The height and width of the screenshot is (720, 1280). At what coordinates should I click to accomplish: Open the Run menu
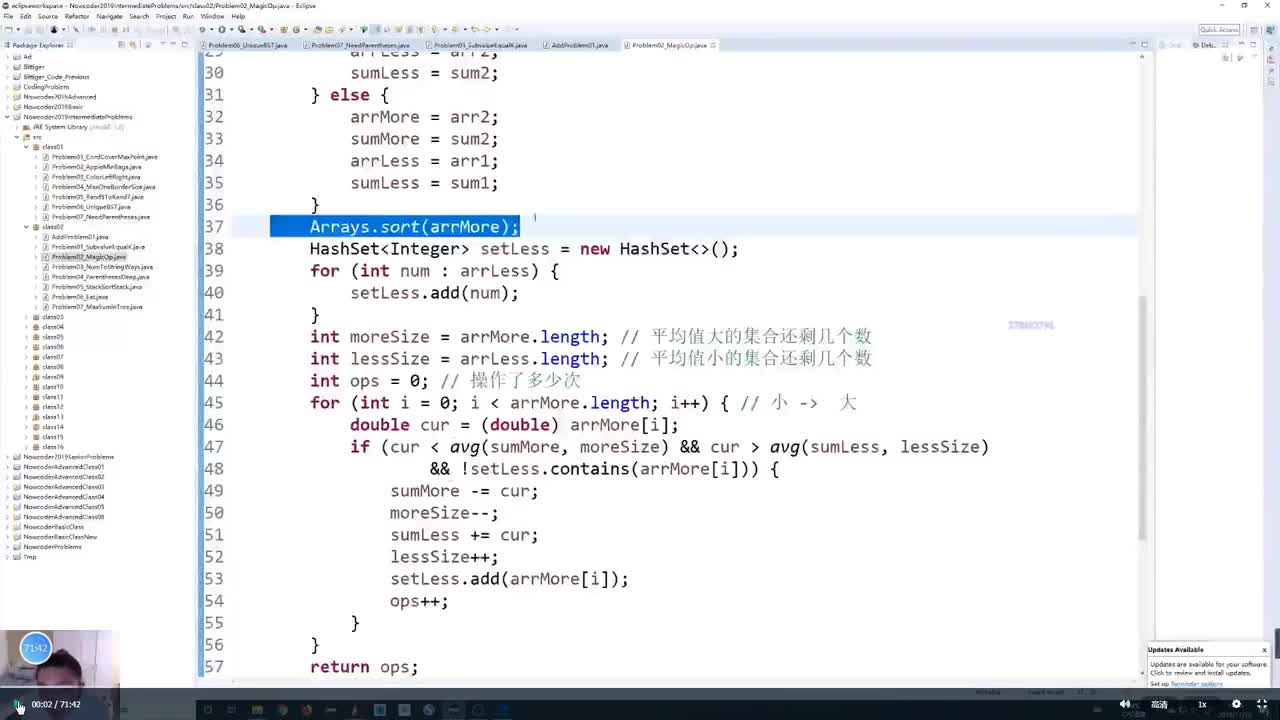187,16
